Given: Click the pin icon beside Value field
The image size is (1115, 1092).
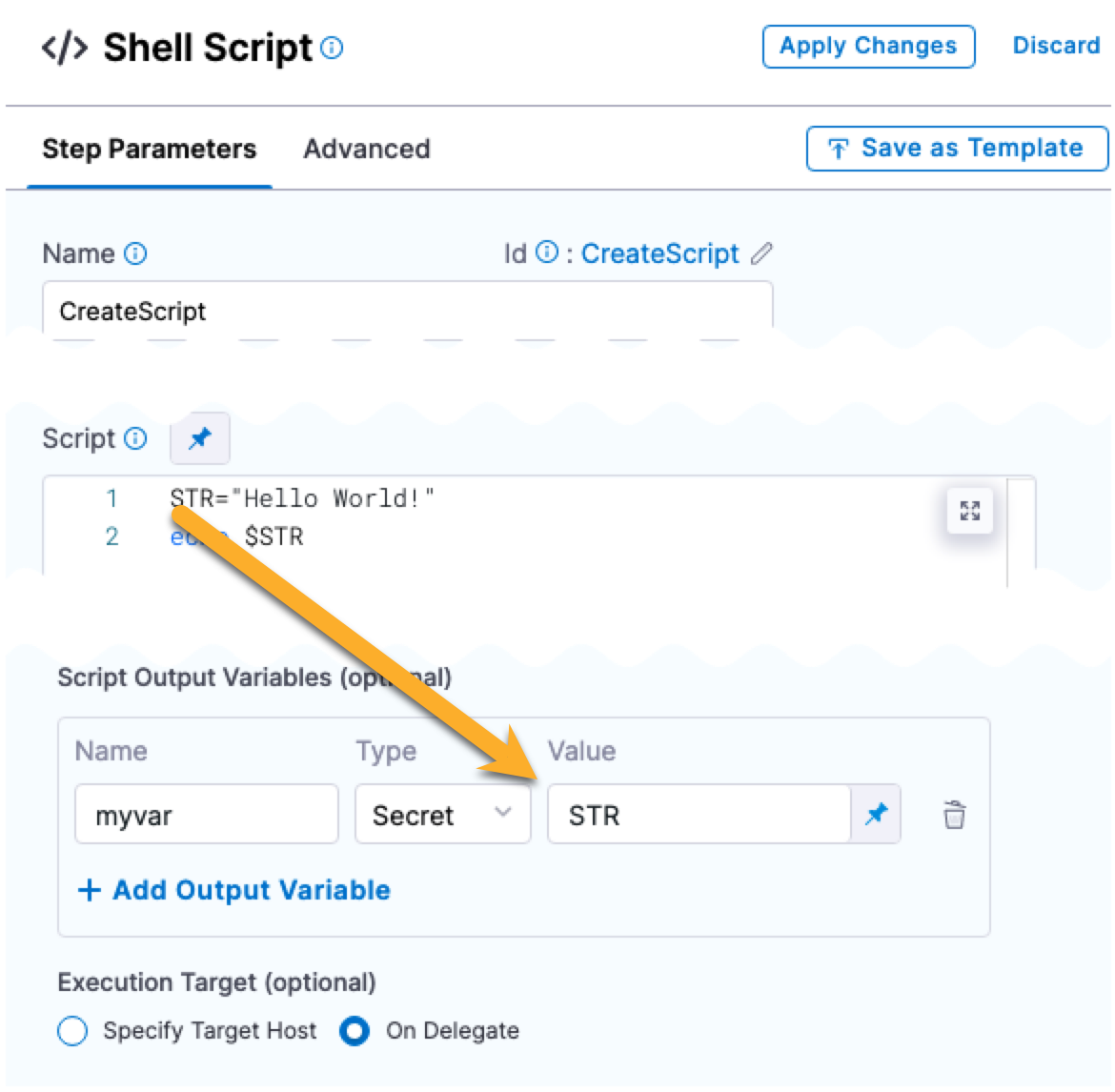Looking at the screenshot, I should (x=876, y=815).
